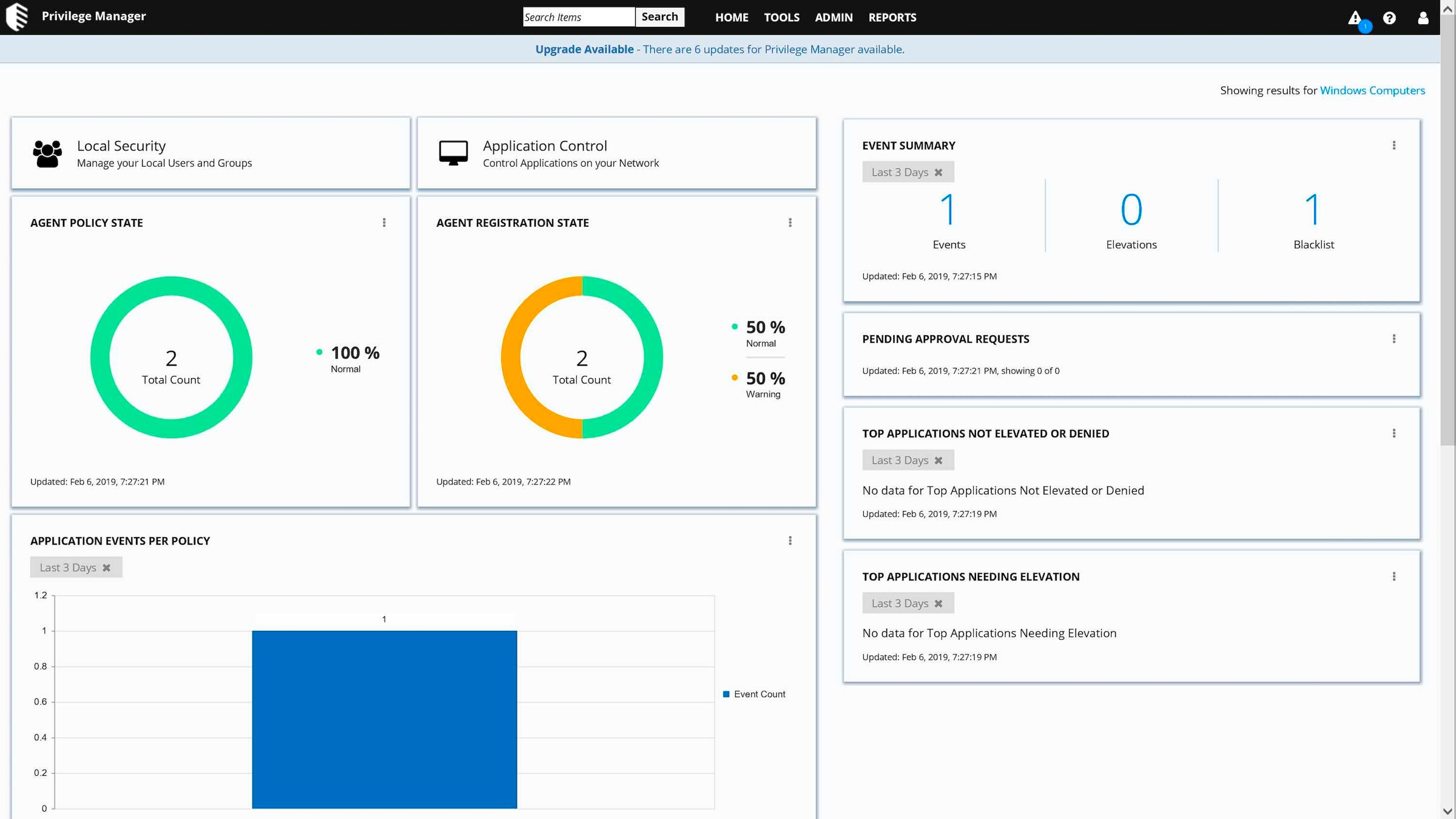Open the user profile icon
The width and height of the screenshot is (1456, 819).
pos(1423,18)
